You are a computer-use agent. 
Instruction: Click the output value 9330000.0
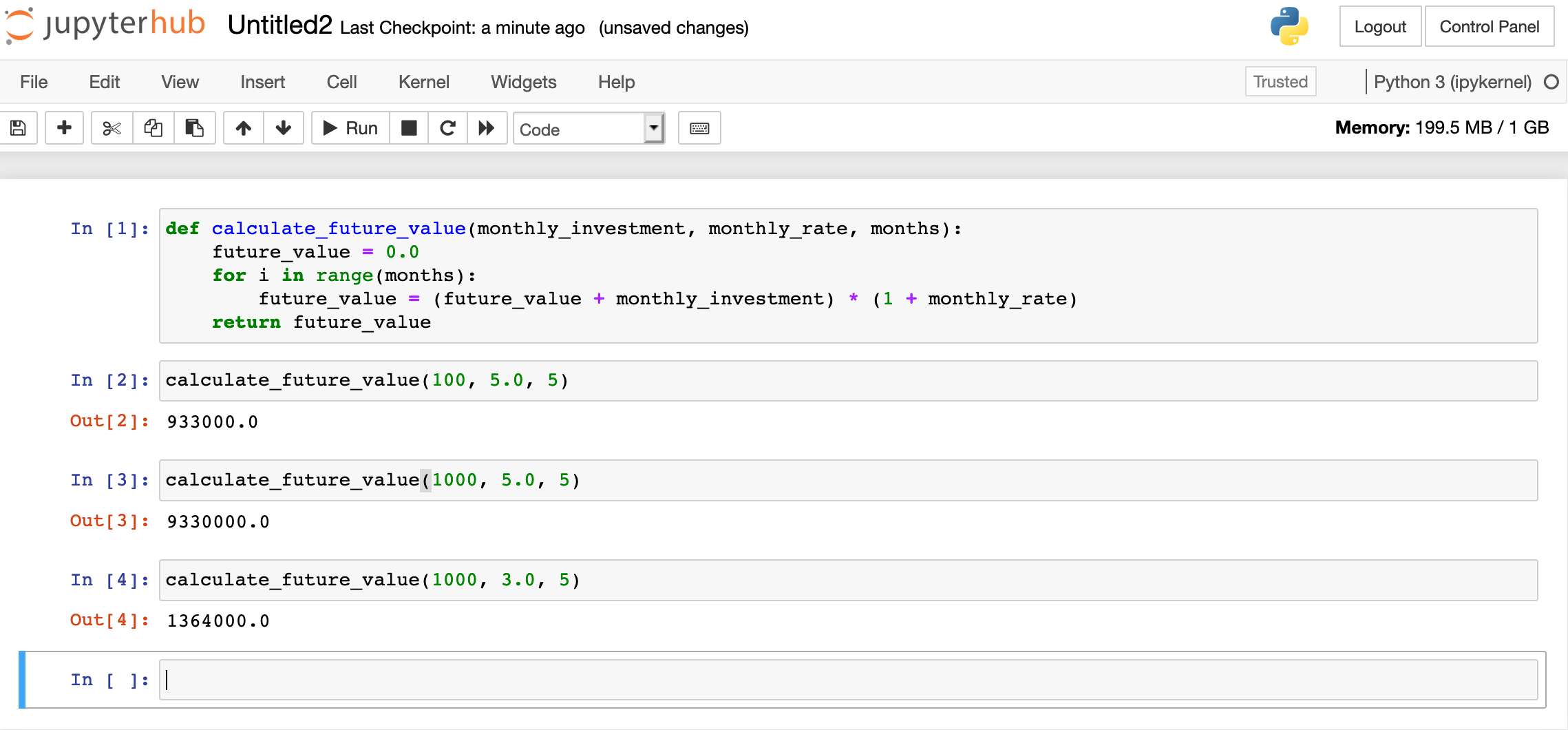click(x=218, y=521)
